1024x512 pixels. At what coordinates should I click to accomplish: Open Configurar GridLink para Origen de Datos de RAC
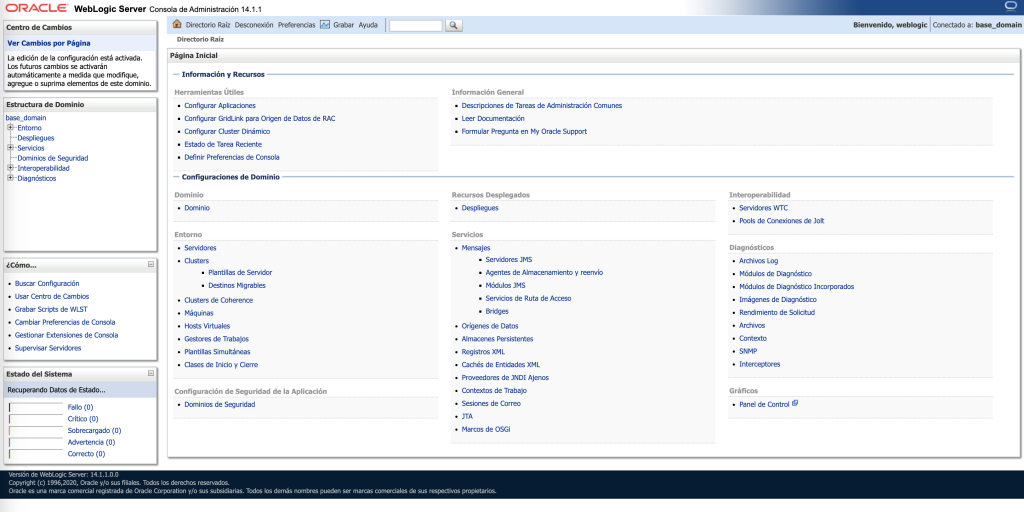click(x=260, y=118)
